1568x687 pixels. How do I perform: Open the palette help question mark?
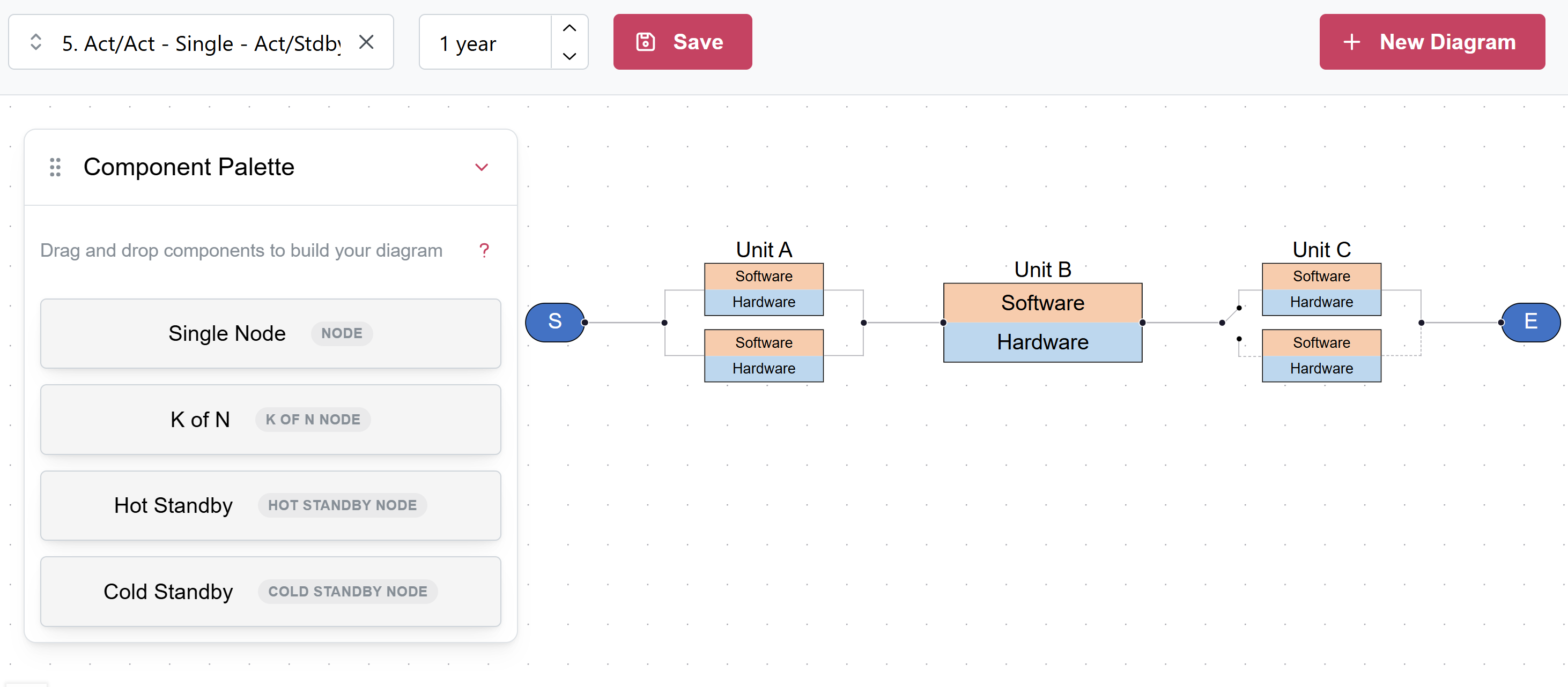(x=484, y=250)
